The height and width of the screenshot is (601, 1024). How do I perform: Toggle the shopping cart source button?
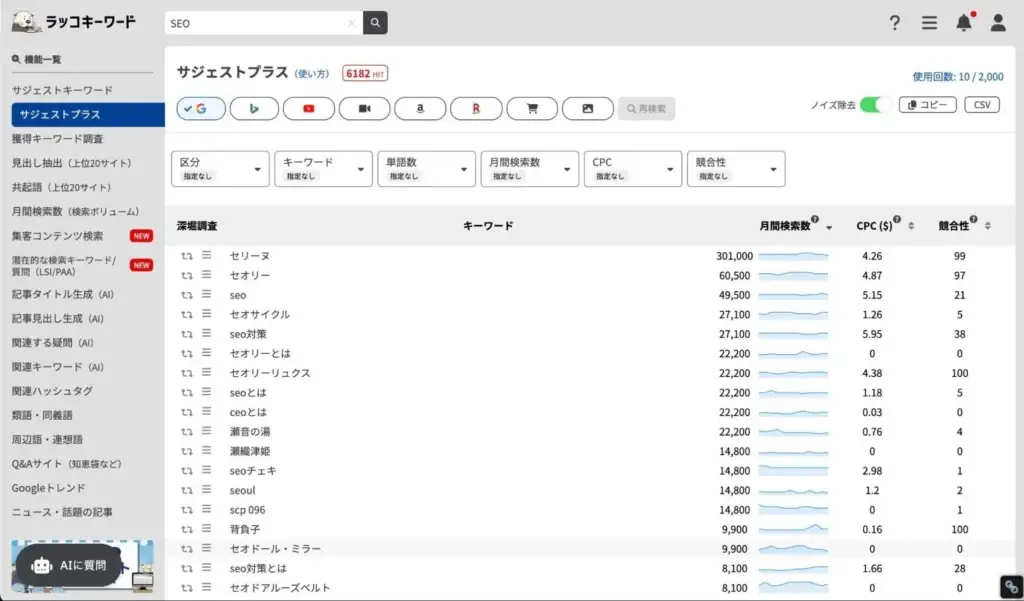(532, 108)
